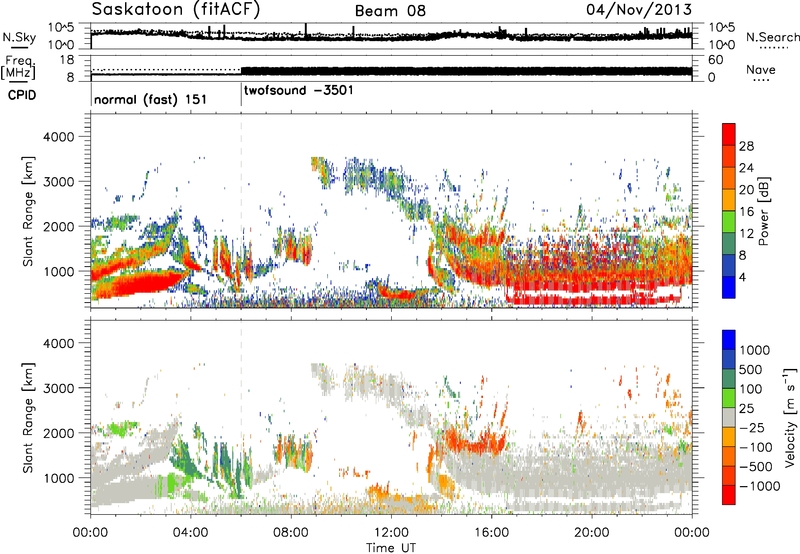Click the blue bottom of Power color bar
The width and height of the screenshot is (800, 554).
(x=729, y=288)
